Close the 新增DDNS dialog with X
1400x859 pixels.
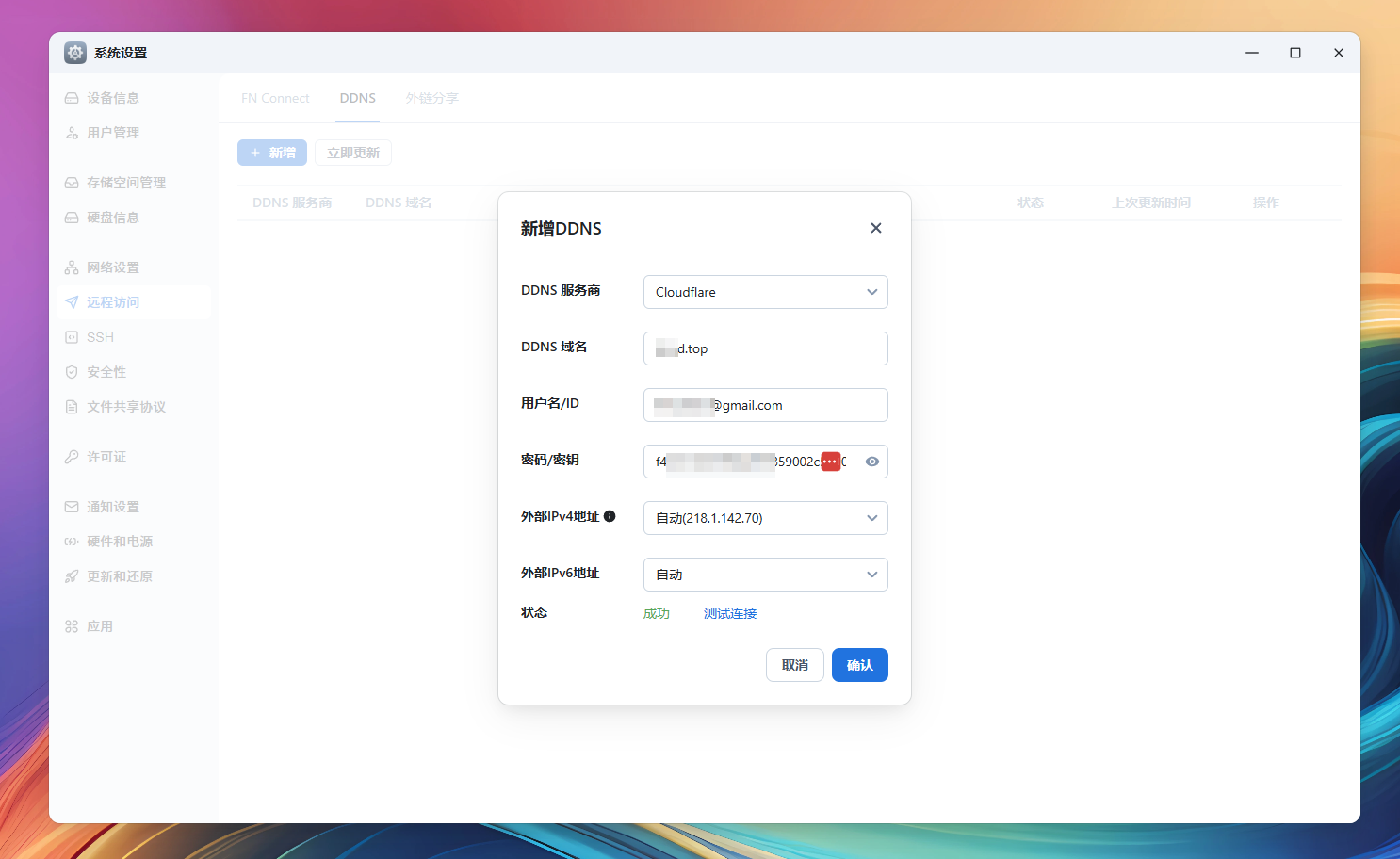pos(876,228)
